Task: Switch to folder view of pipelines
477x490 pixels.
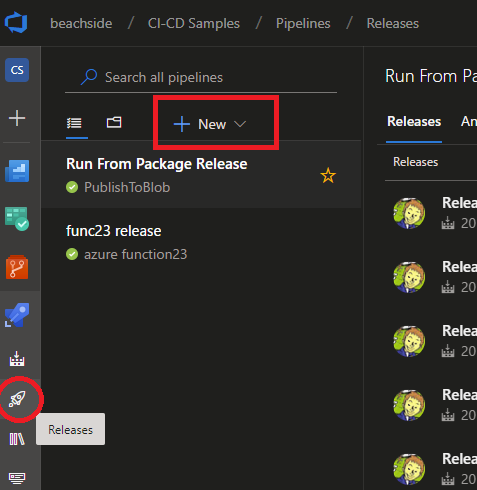Action: [x=114, y=122]
